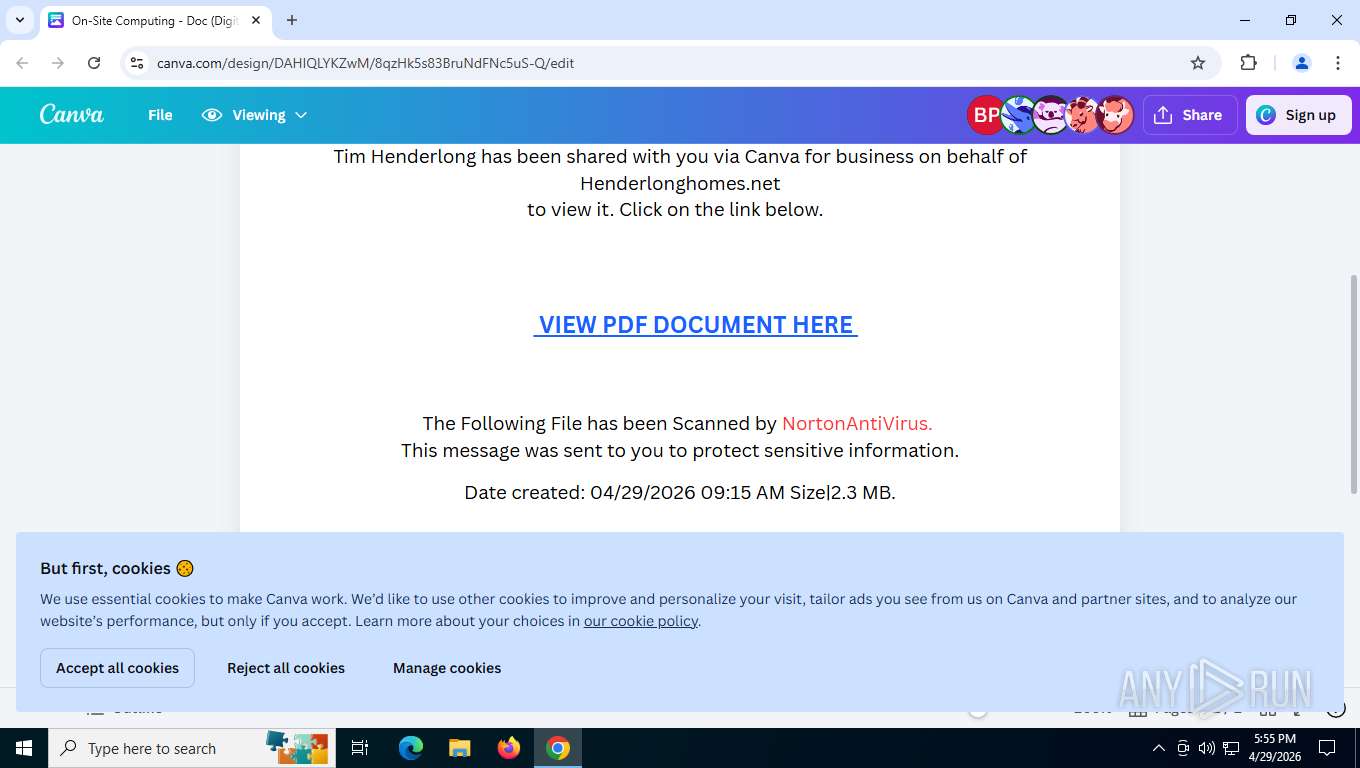Click the site information icon in address bar
Viewport: 1360px width, 768px height.
tap(137, 63)
